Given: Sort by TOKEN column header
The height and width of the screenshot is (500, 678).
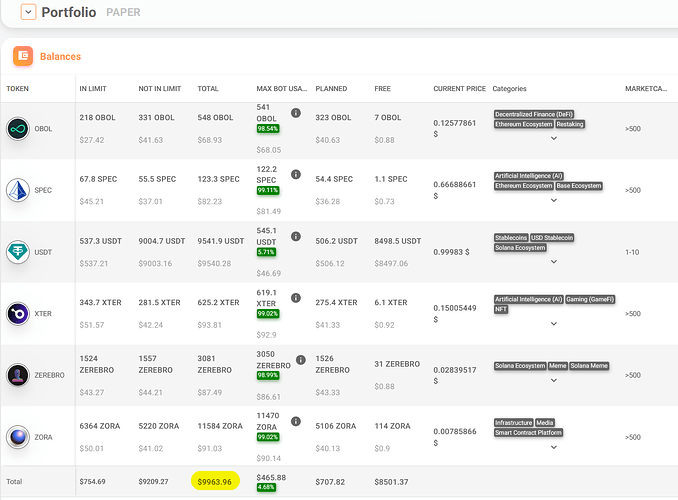Looking at the screenshot, I should (17, 89).
